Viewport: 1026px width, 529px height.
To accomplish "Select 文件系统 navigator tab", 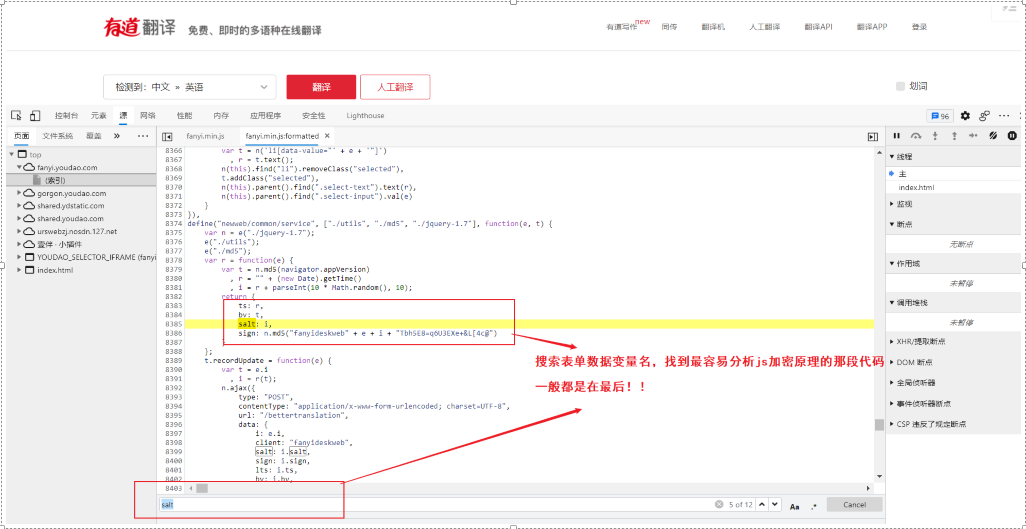I will (58, 136).
